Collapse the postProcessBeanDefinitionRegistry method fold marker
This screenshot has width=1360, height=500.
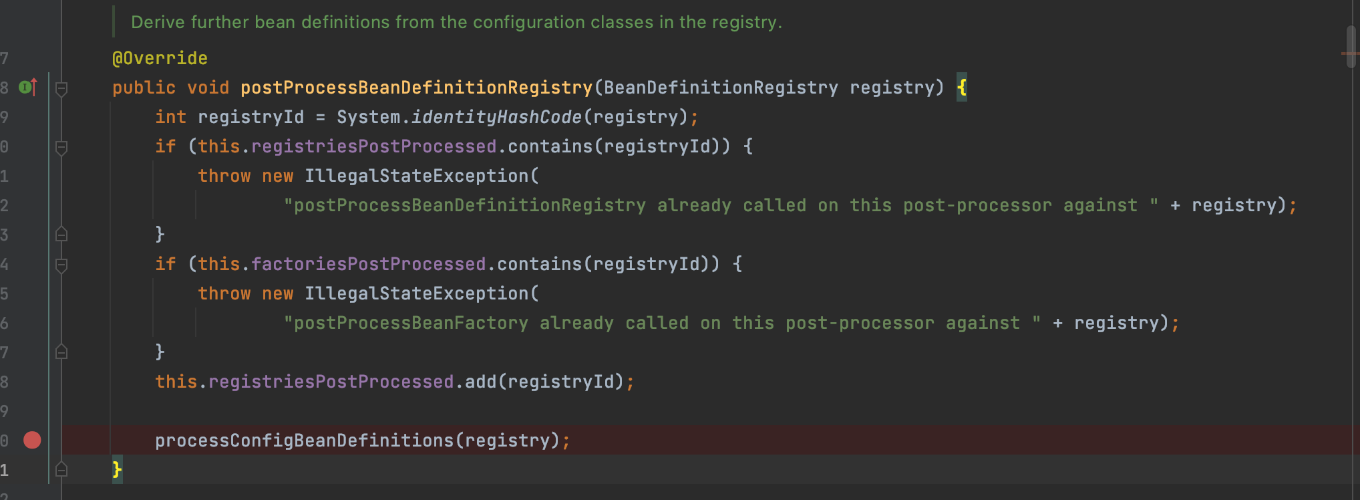click(61, 88)
